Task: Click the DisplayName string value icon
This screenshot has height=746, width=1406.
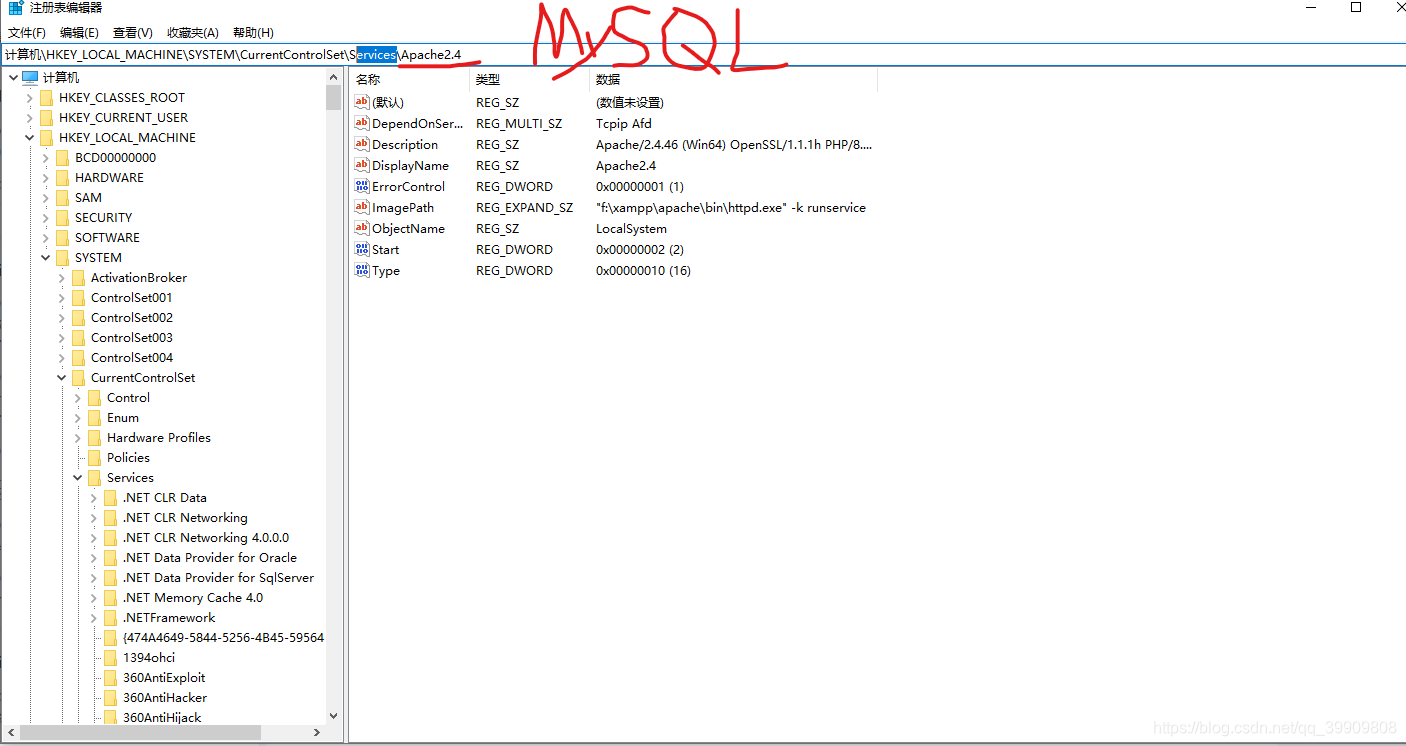Action: 362,165
